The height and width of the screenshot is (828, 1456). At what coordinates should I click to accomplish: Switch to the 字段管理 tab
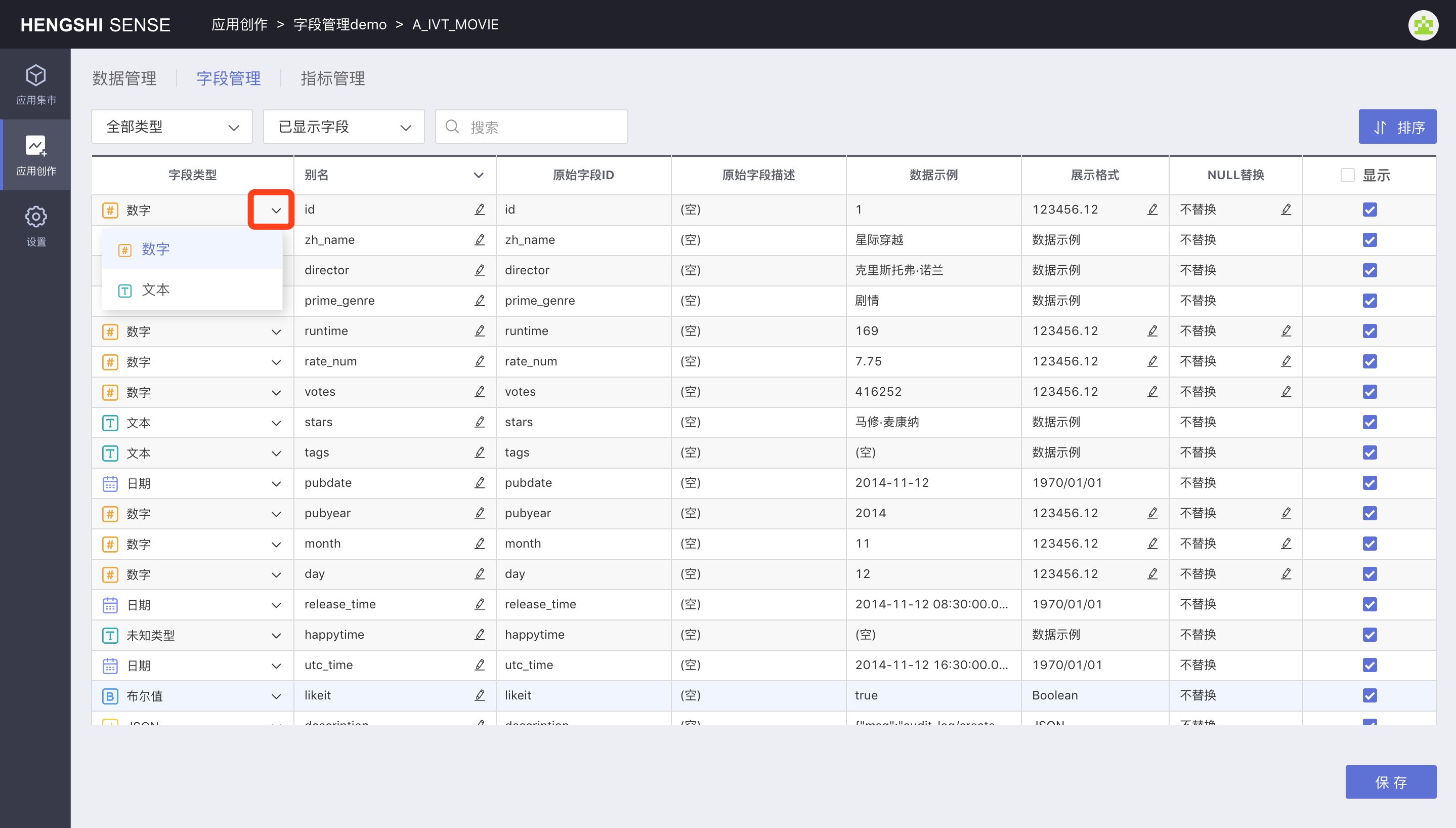(x=229, y=78)
